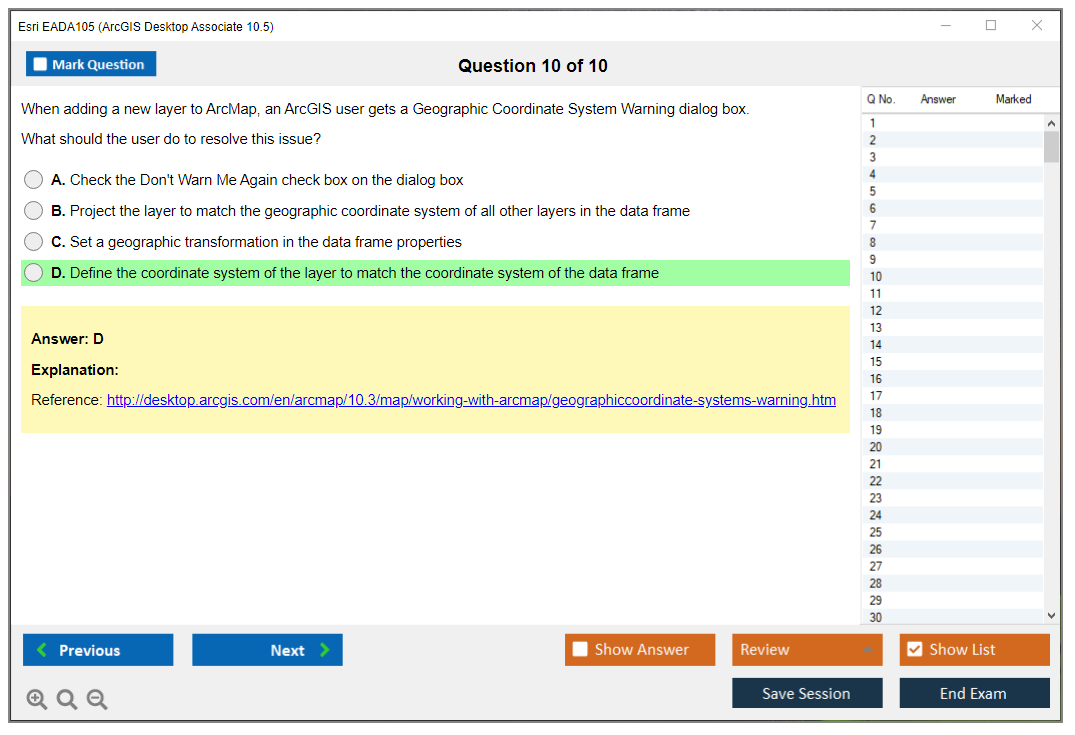This screenshot has width=1075, height=735.
Task: Minimize the exam window
Action: pos(945,26)
